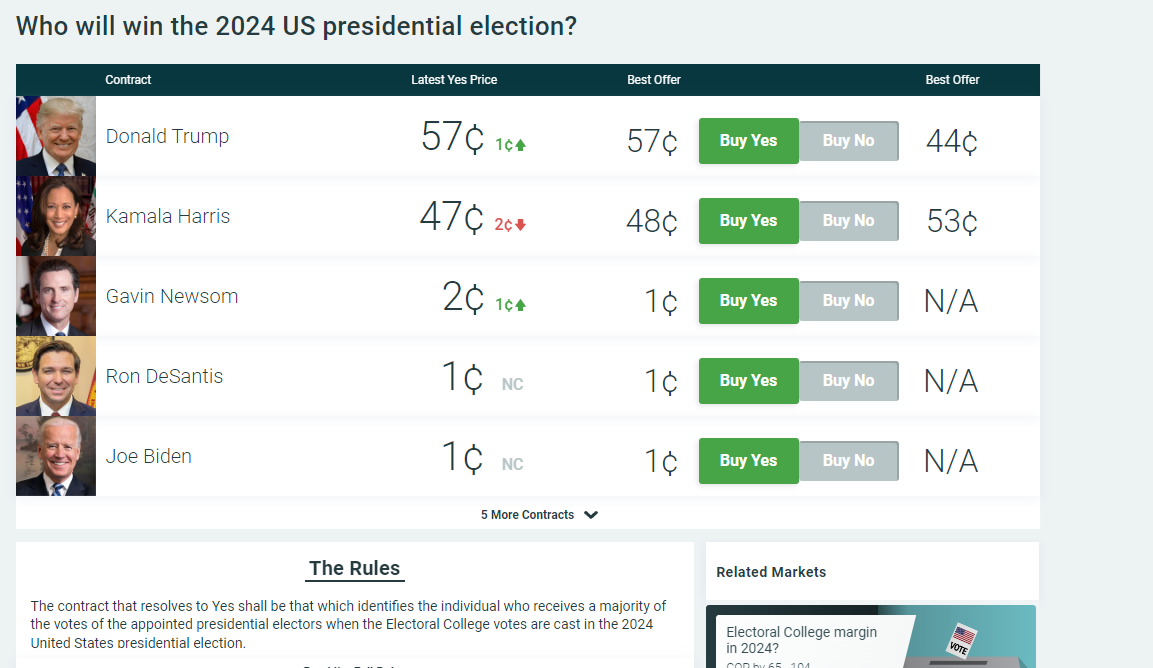The height and width of the screenshot is (668, 1153).
Task: Click the up arrow beside Newsom's price
Action: click(520, 305)
